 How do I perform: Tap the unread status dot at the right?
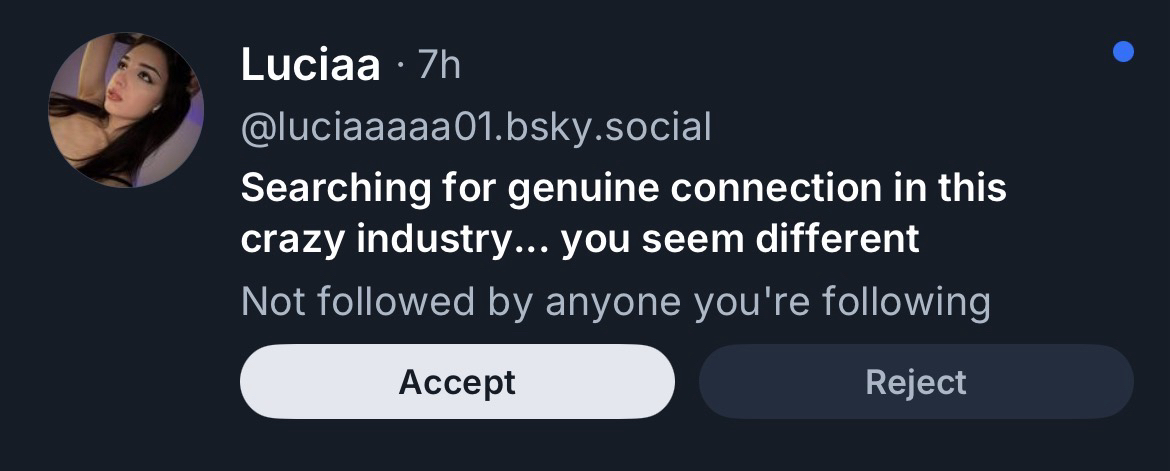click(x=1123, y=52)
